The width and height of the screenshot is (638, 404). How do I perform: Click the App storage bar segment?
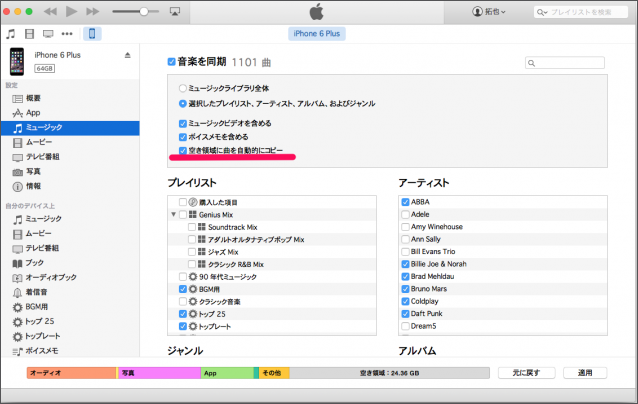click(x=227, y=373)
